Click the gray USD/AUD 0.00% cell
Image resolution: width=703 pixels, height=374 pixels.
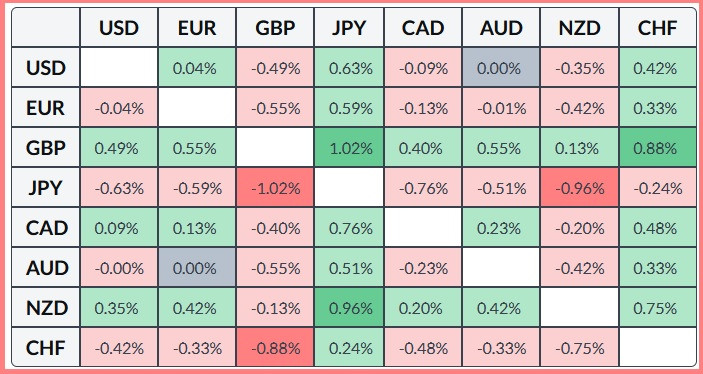click(x=501, y=68)
